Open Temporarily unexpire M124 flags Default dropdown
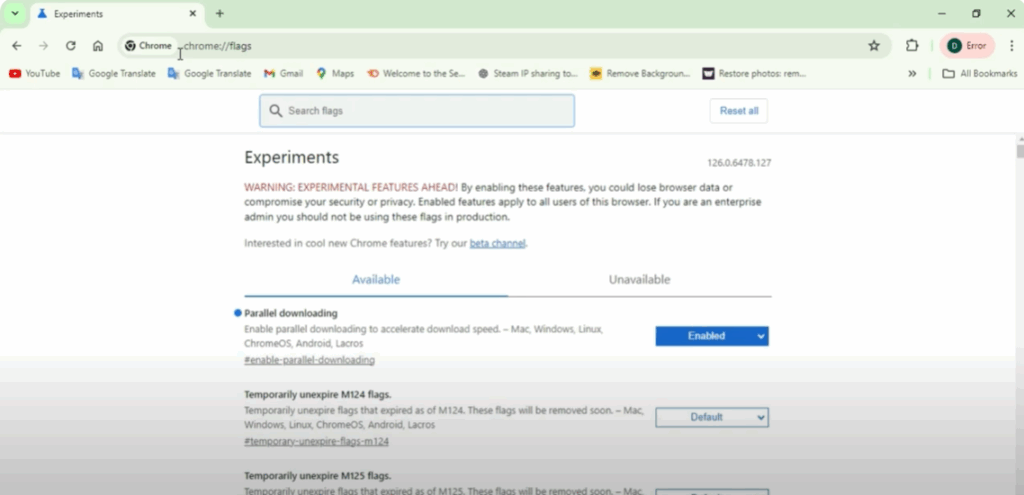Viewport: 1024px width, 495px height. [x=711, y=417]
